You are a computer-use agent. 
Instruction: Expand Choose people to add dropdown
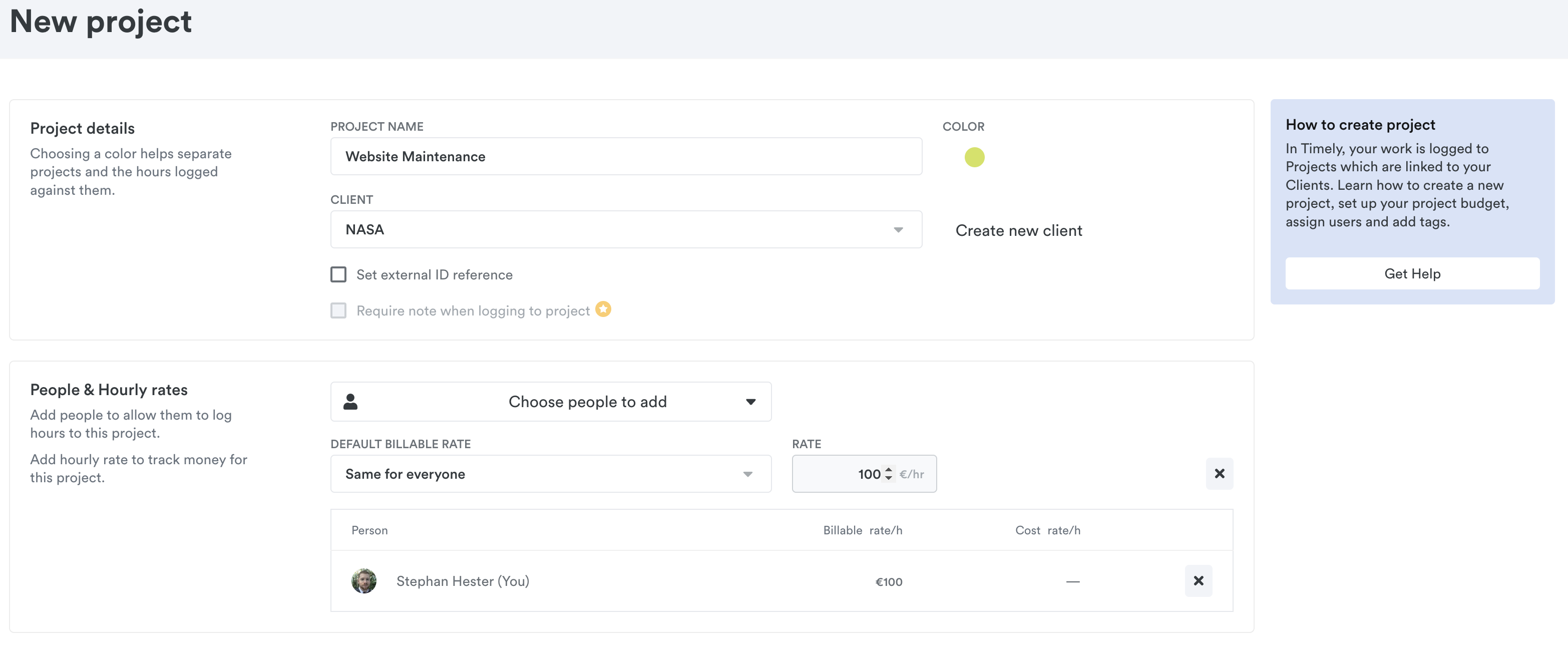pos(550,402)
